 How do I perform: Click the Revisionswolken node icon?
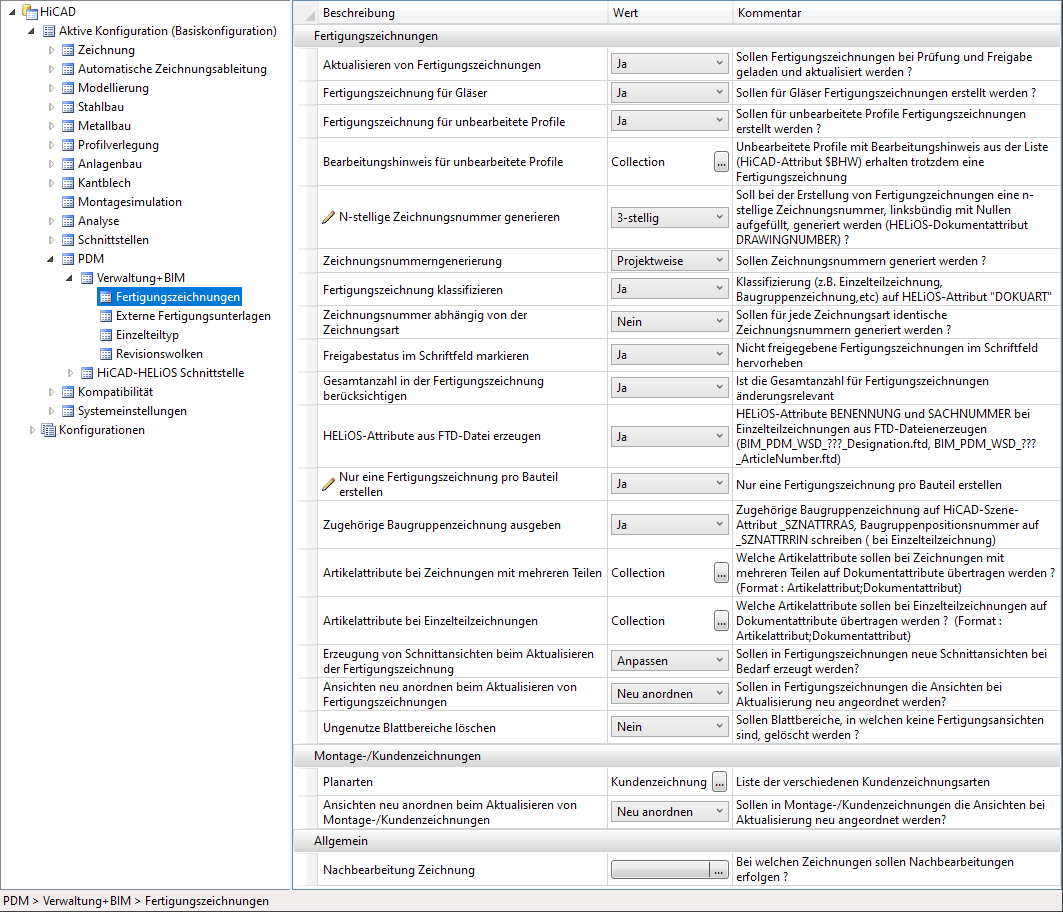tap(106, 353)
